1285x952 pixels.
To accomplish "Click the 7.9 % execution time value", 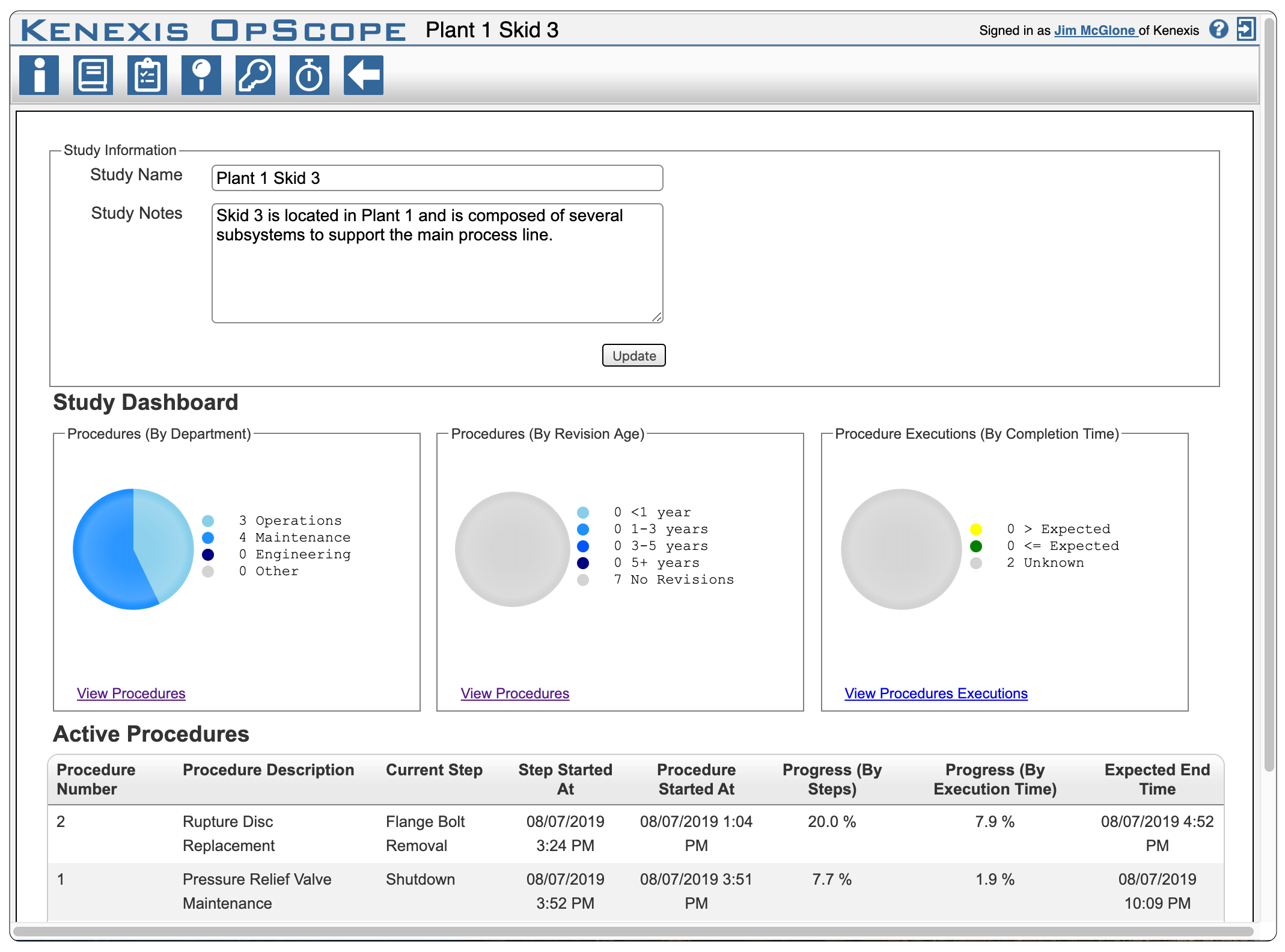I will pos(995,822).
